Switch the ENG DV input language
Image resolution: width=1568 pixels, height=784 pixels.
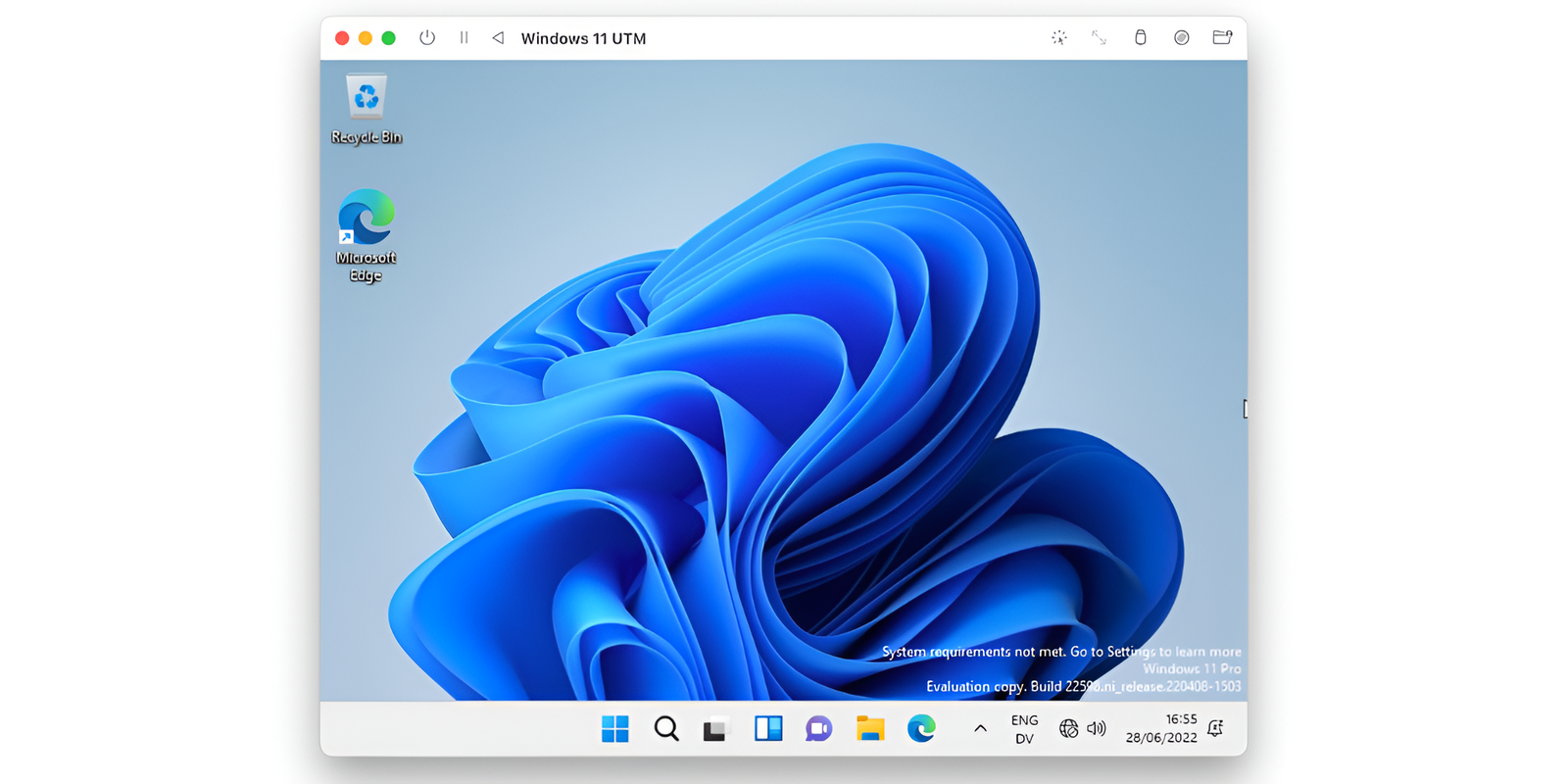coord(1024,729)
